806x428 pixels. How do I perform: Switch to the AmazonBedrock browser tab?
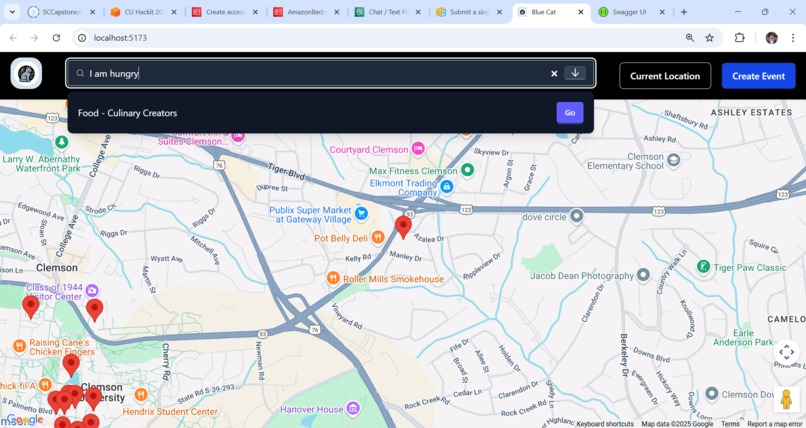(x=306, y=12)
